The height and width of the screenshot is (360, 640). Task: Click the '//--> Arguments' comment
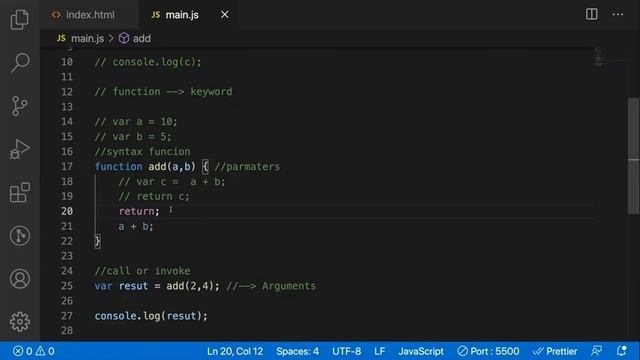[271, 286]
